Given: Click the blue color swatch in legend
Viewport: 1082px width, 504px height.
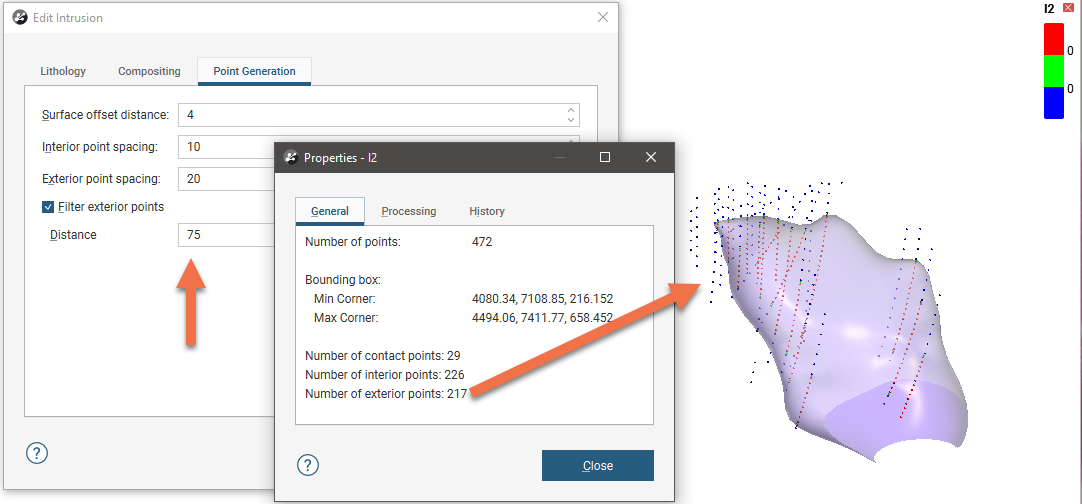Looking at the screenshot, I should click(x=1053, y=102).
